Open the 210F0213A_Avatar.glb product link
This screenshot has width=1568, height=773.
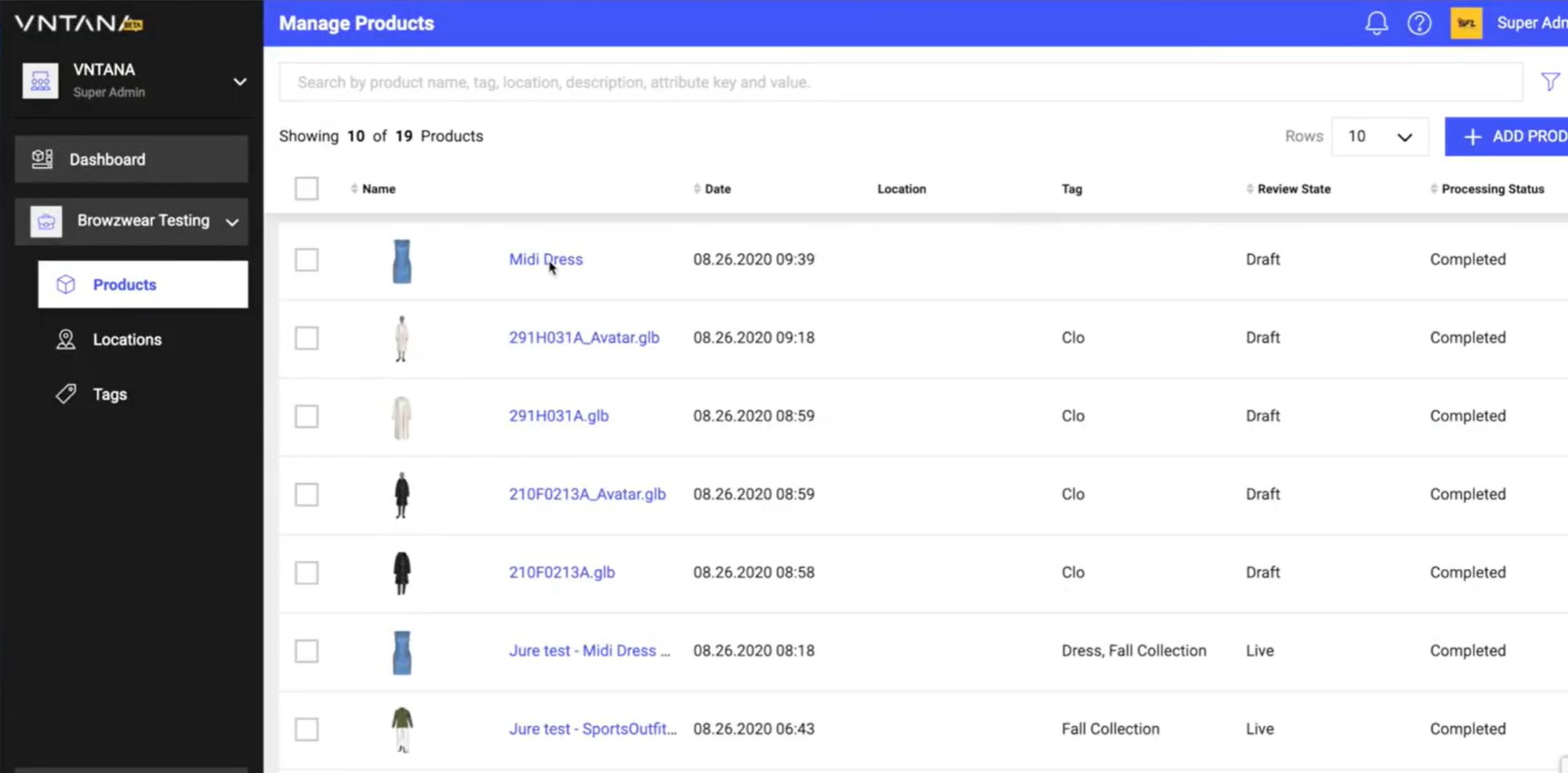586,494
